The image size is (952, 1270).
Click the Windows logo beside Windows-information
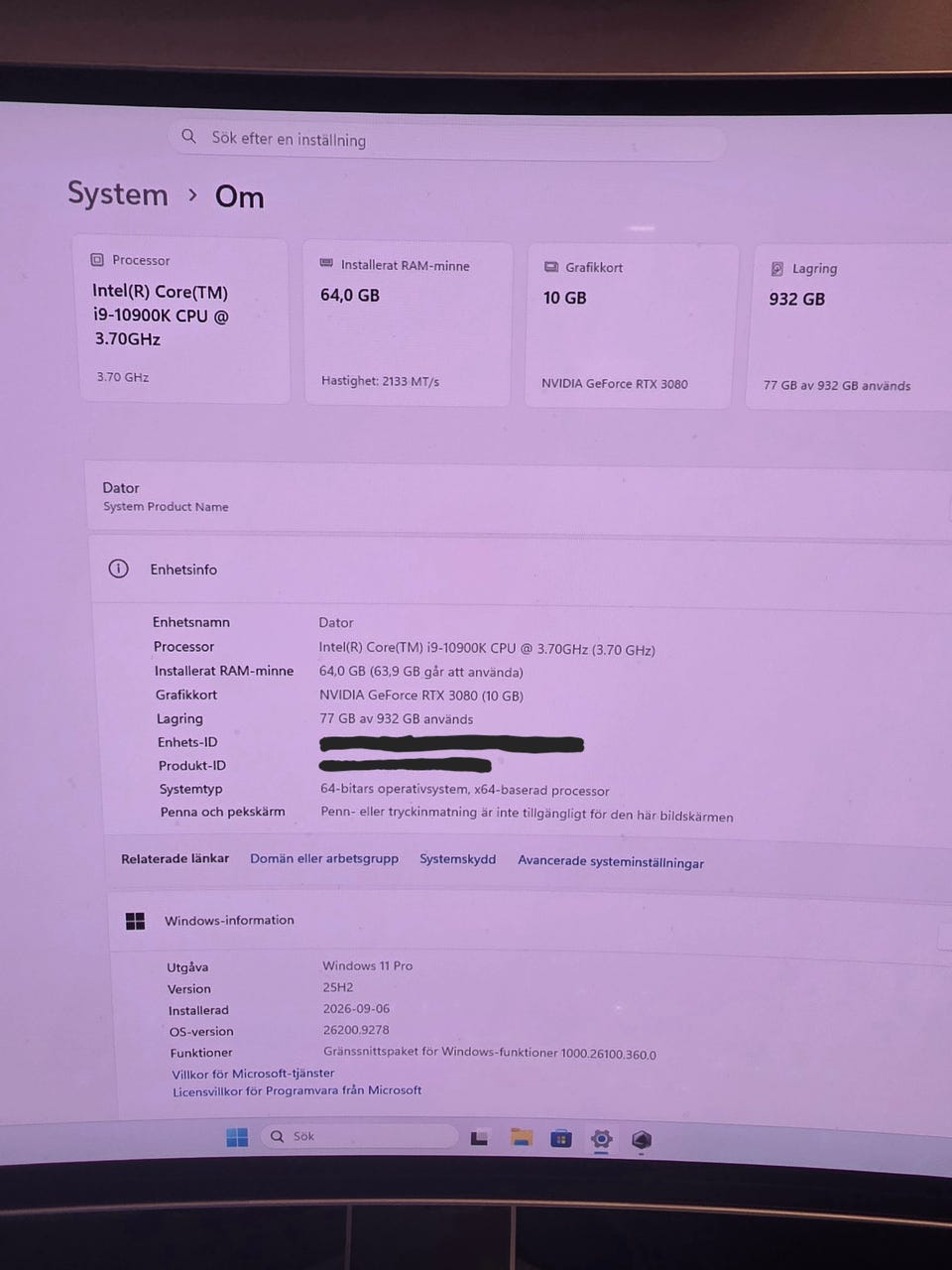point(136,921)
